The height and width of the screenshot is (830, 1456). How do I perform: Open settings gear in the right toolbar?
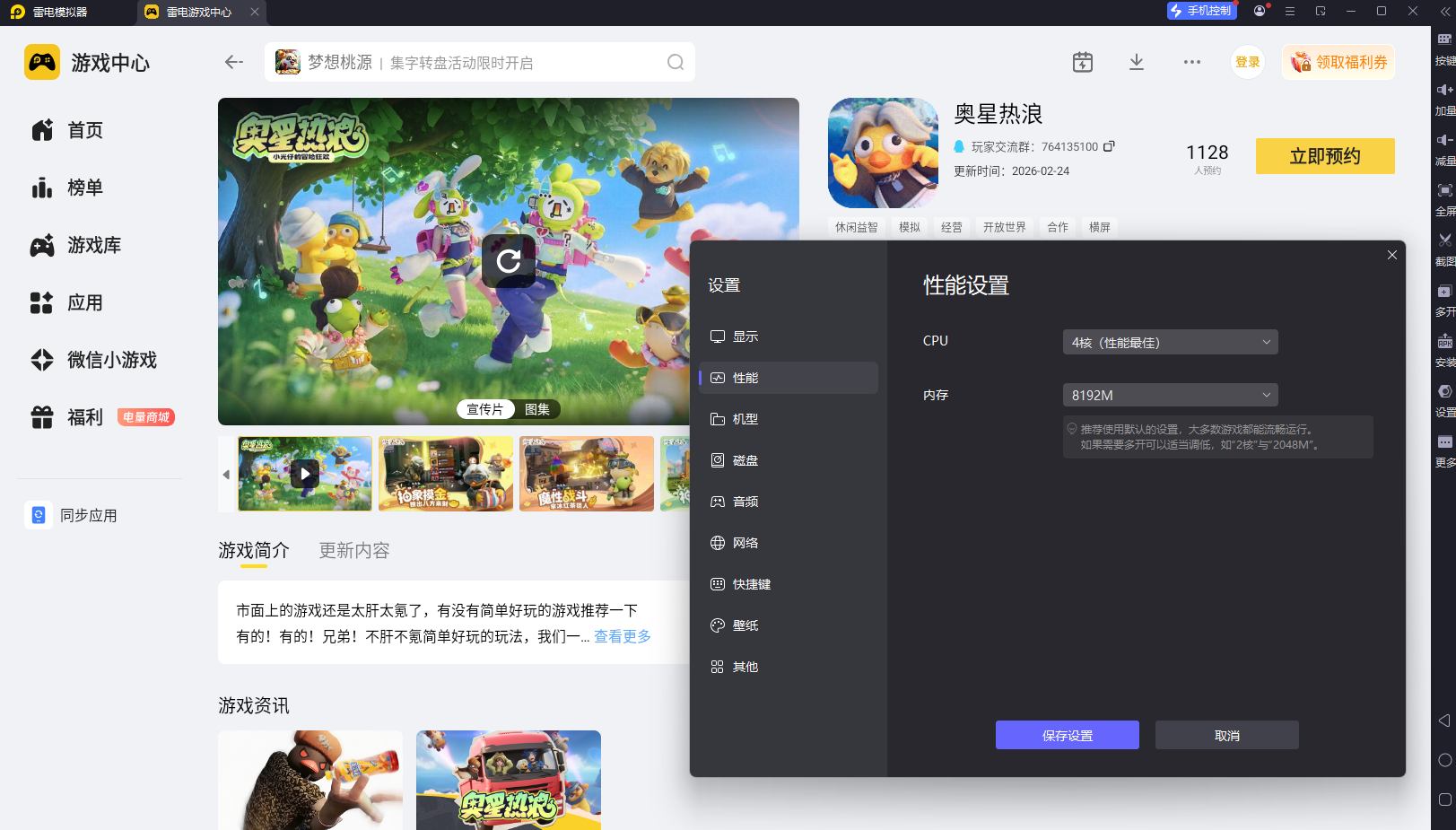point(1444,400)
